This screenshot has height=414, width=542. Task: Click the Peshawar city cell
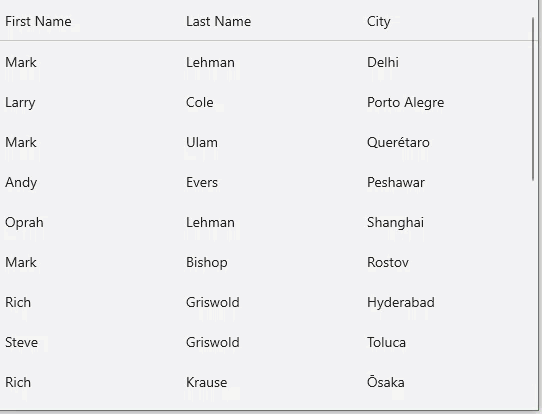[x=396, y=182]
